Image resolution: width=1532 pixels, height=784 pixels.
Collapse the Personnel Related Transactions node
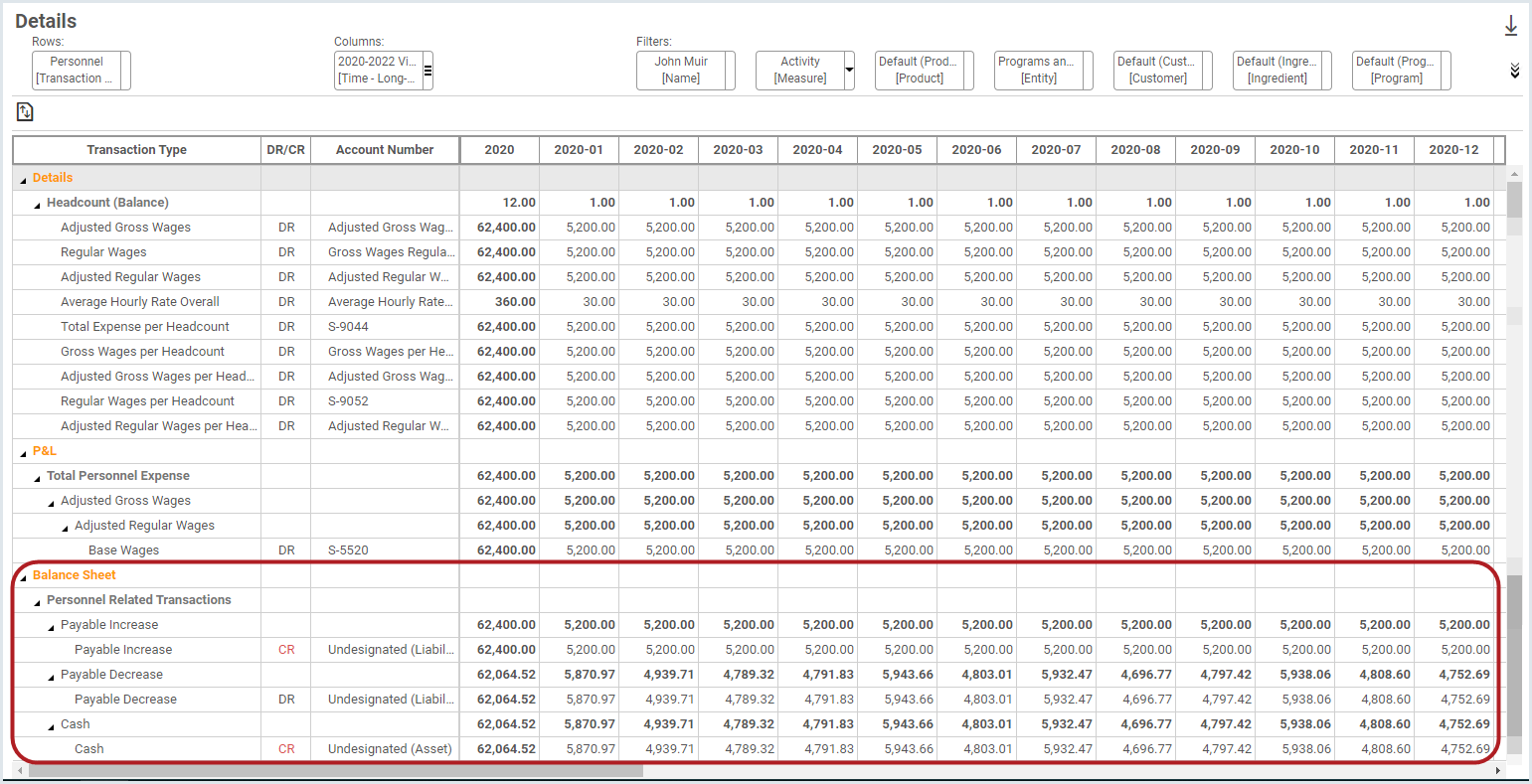click(37, 601)
